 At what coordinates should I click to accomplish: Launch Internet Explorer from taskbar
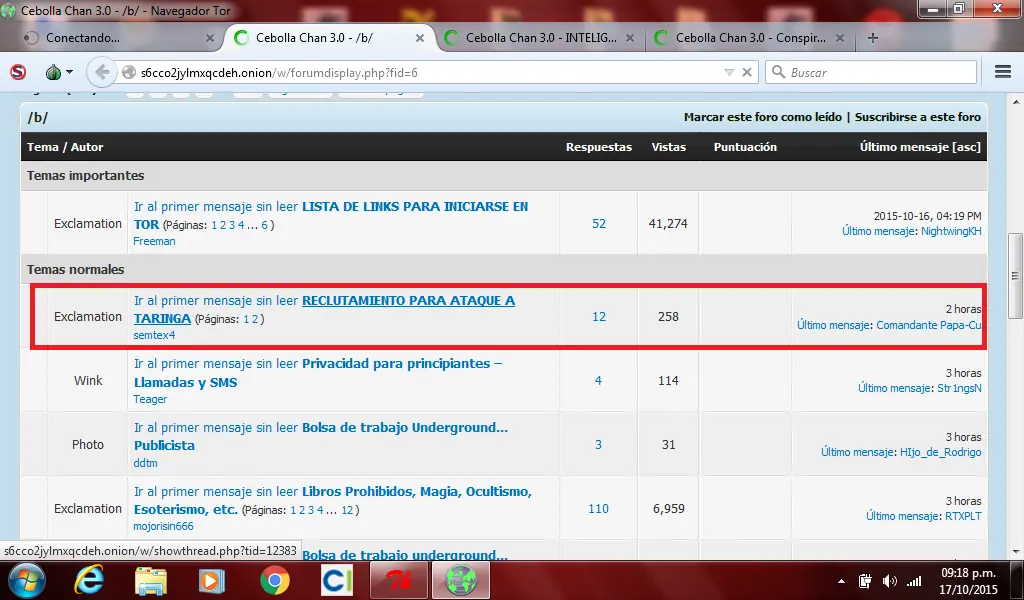pyautogui.click(x=91, y=580)
